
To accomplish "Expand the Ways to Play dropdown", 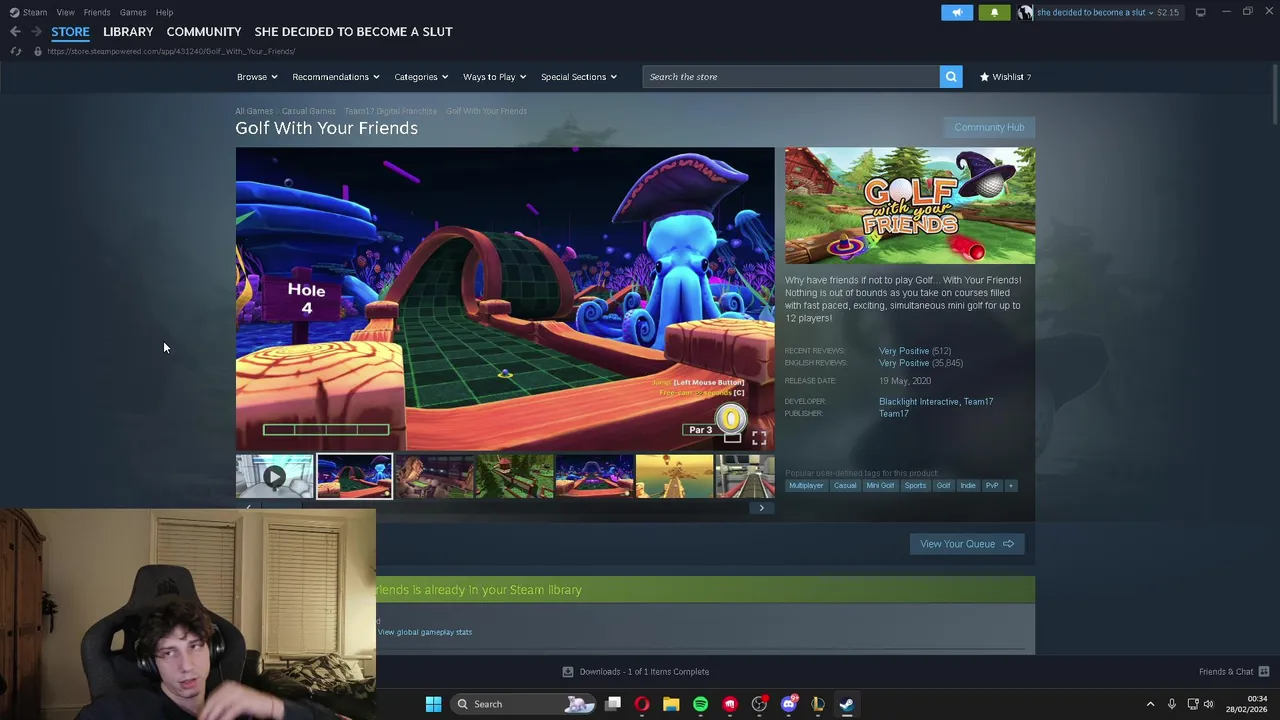I will point(494,77).
